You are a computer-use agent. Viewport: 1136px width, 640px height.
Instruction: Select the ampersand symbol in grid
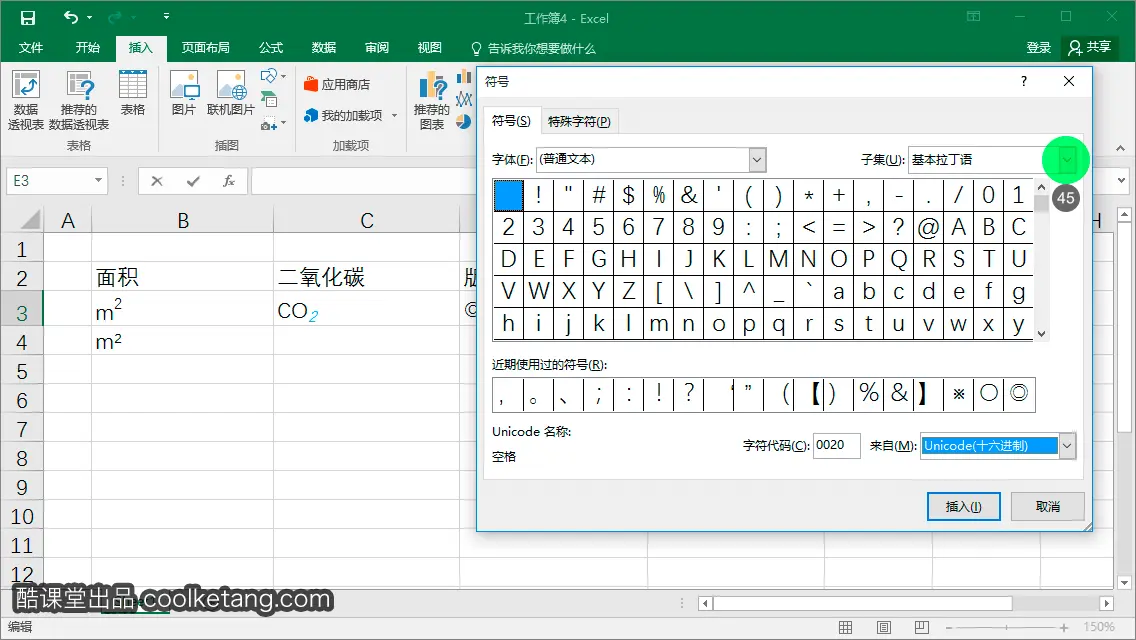[x=688, y=195]
